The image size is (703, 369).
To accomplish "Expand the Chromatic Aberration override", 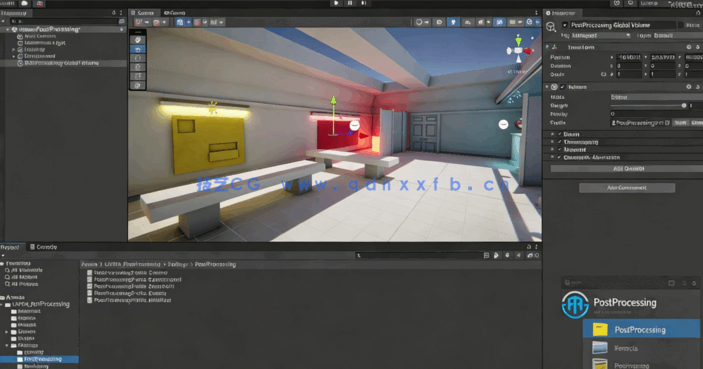I will pyautogui.click(x=553, y=157).
